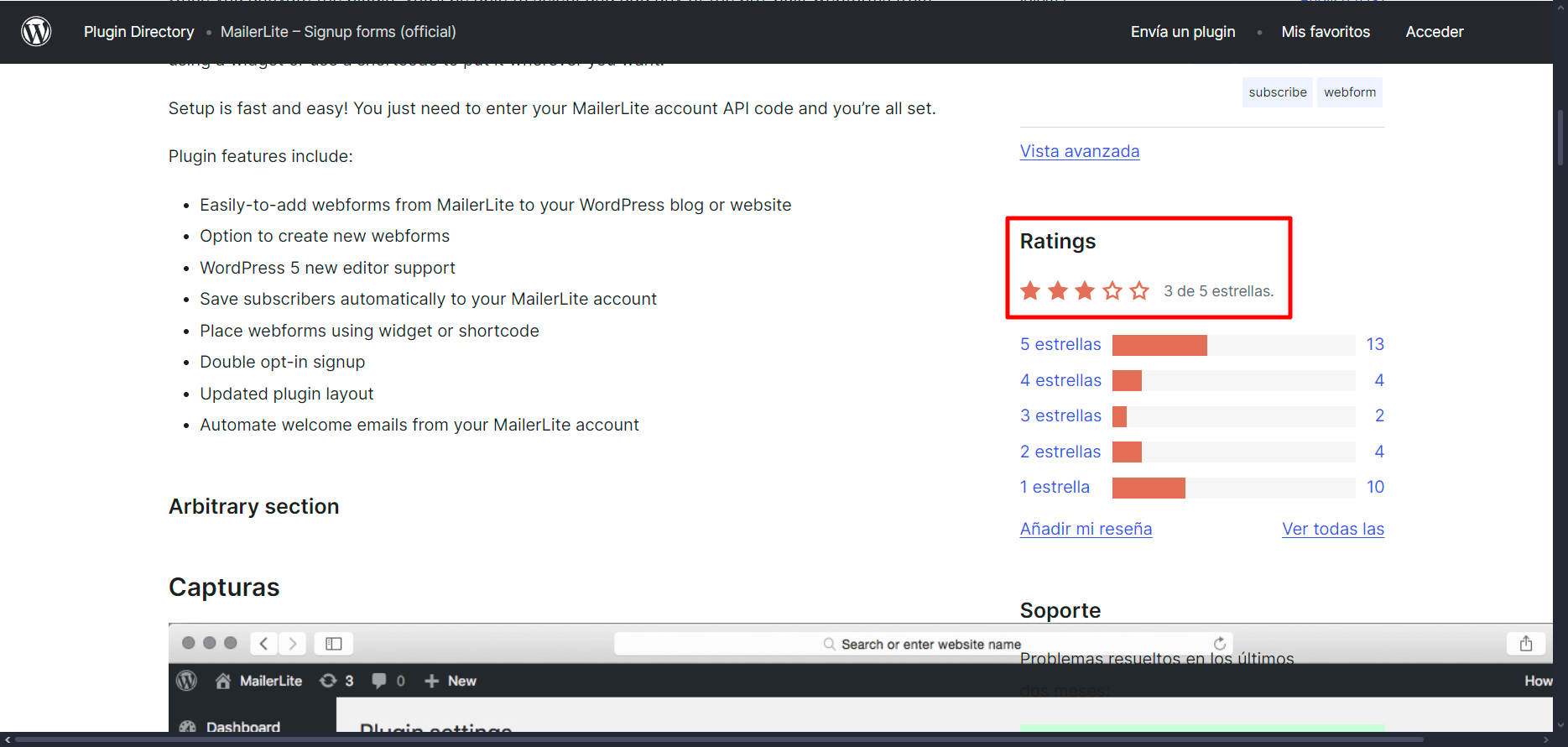The image size is (1568, 747).
Task: Click the Soporte heading
Action: tap(1060, 610)
